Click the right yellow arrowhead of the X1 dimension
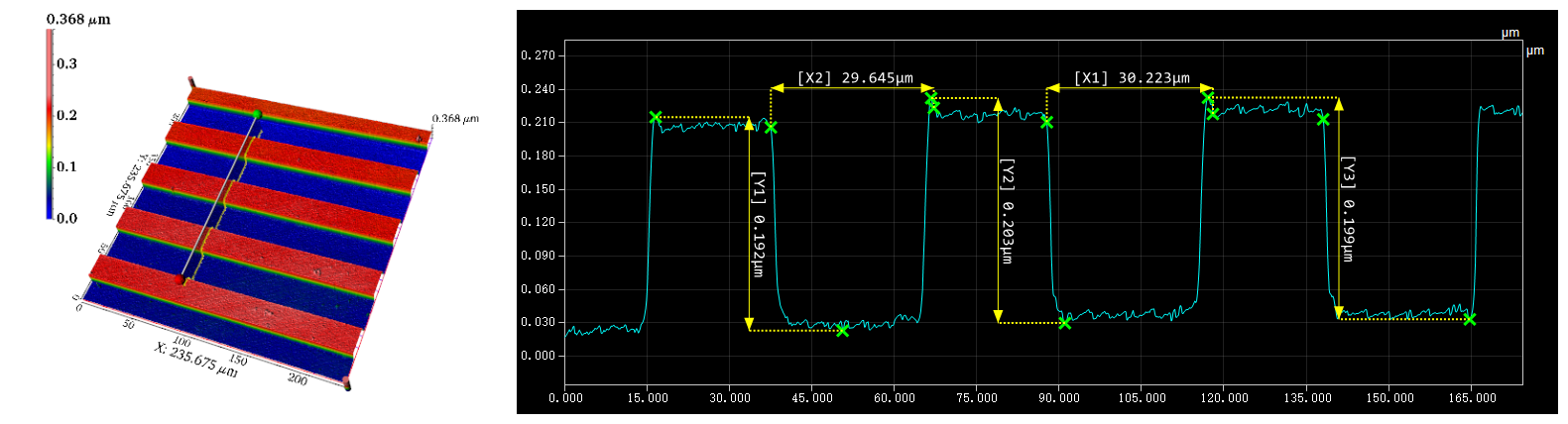Viewport: 1568px width, 424px height. tap(1209, 88)
